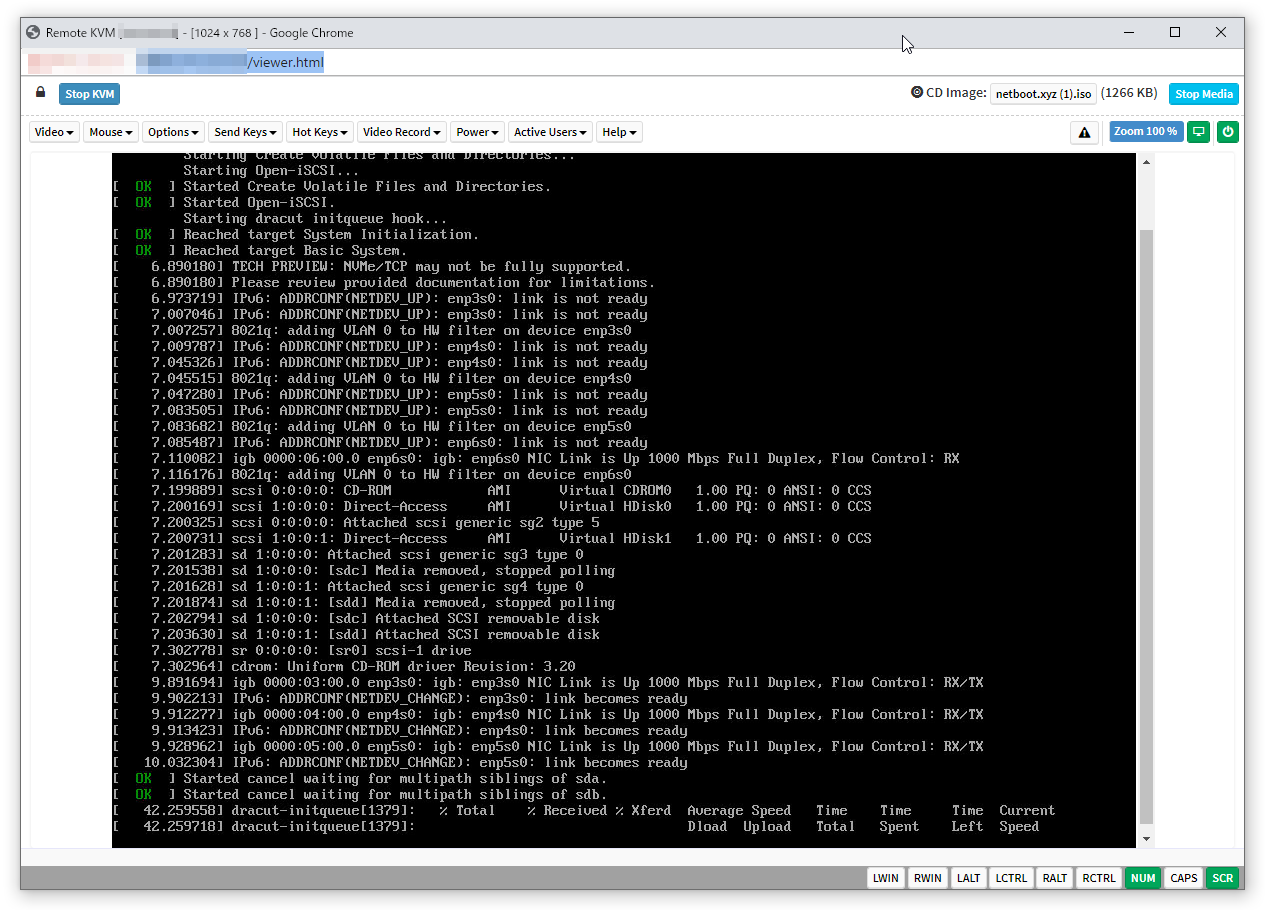
Task: Click the green power control icon
Action: click(x=1228, y=131)
